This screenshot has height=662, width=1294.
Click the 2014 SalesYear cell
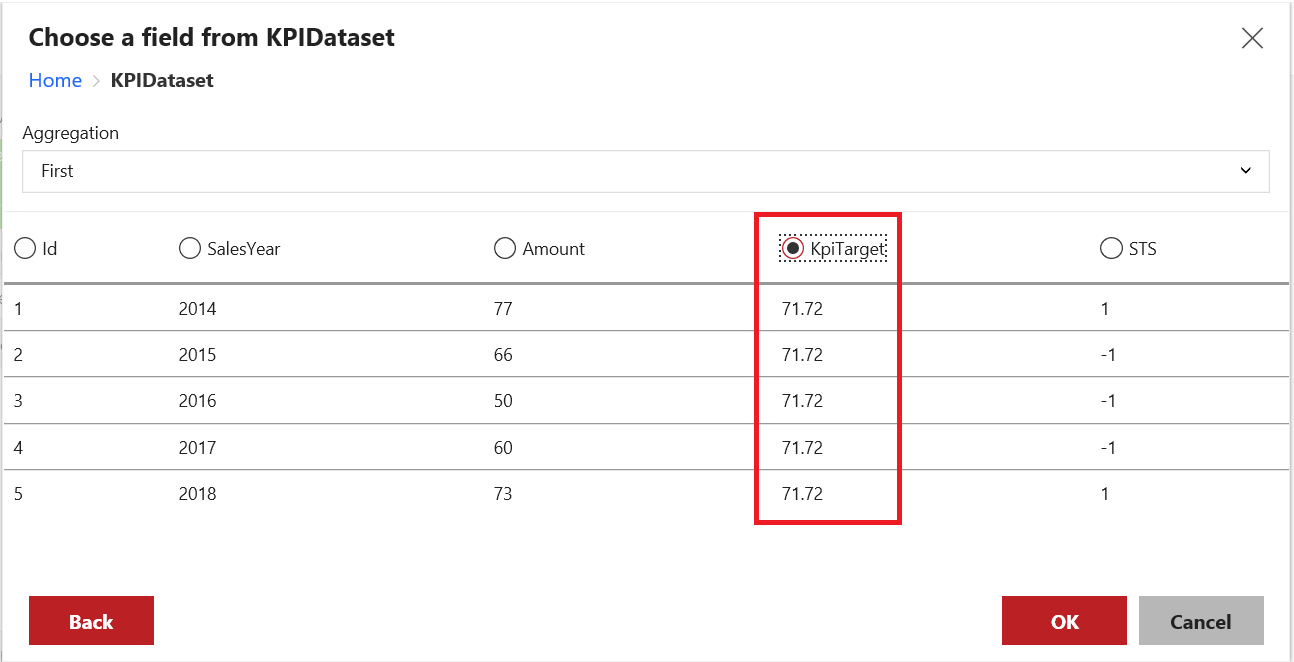click(x=197, y=309)
